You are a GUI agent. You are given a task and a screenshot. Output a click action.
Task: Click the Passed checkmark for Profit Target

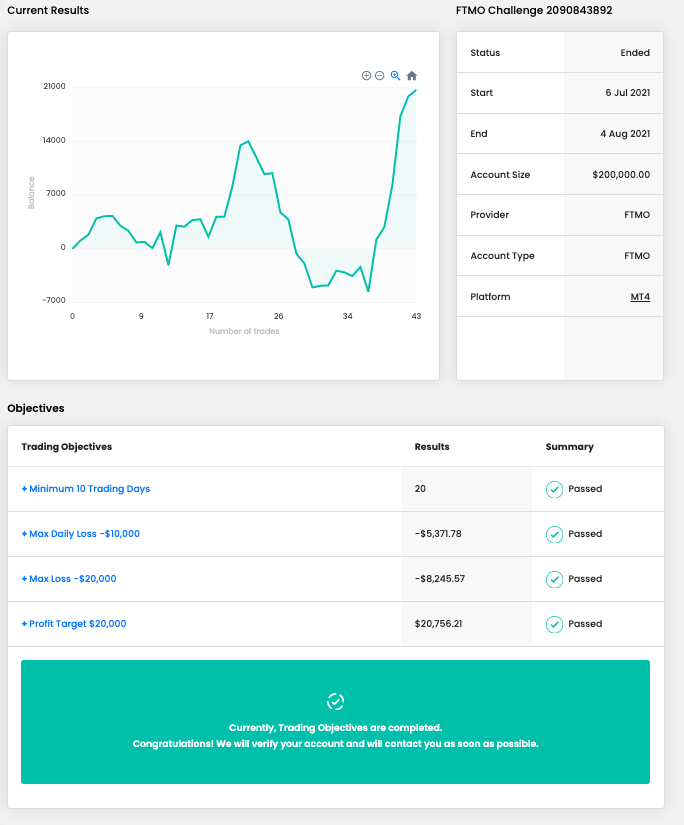pyautogui.click(x=554, y=624)
